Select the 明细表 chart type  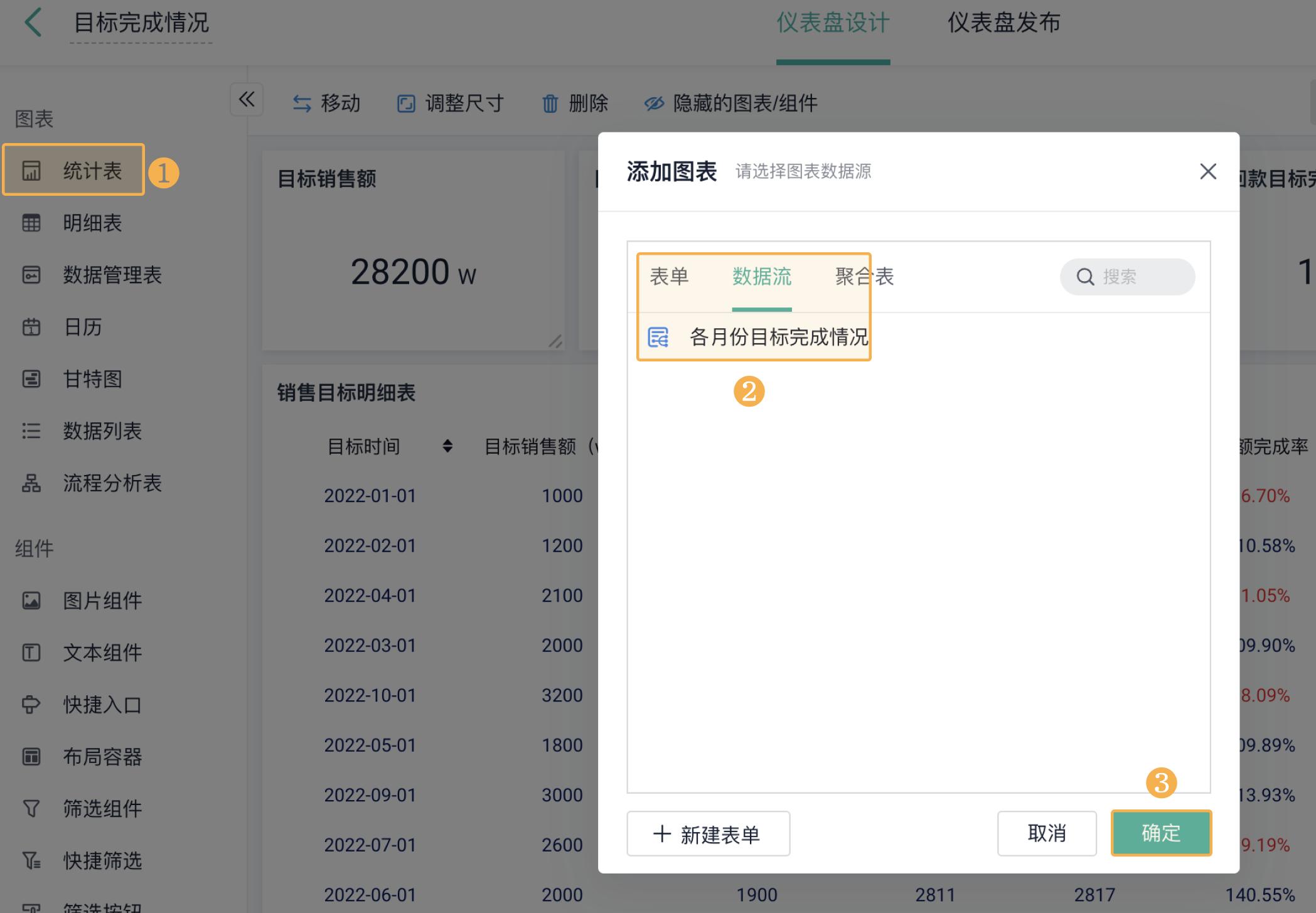coord(92,223)
